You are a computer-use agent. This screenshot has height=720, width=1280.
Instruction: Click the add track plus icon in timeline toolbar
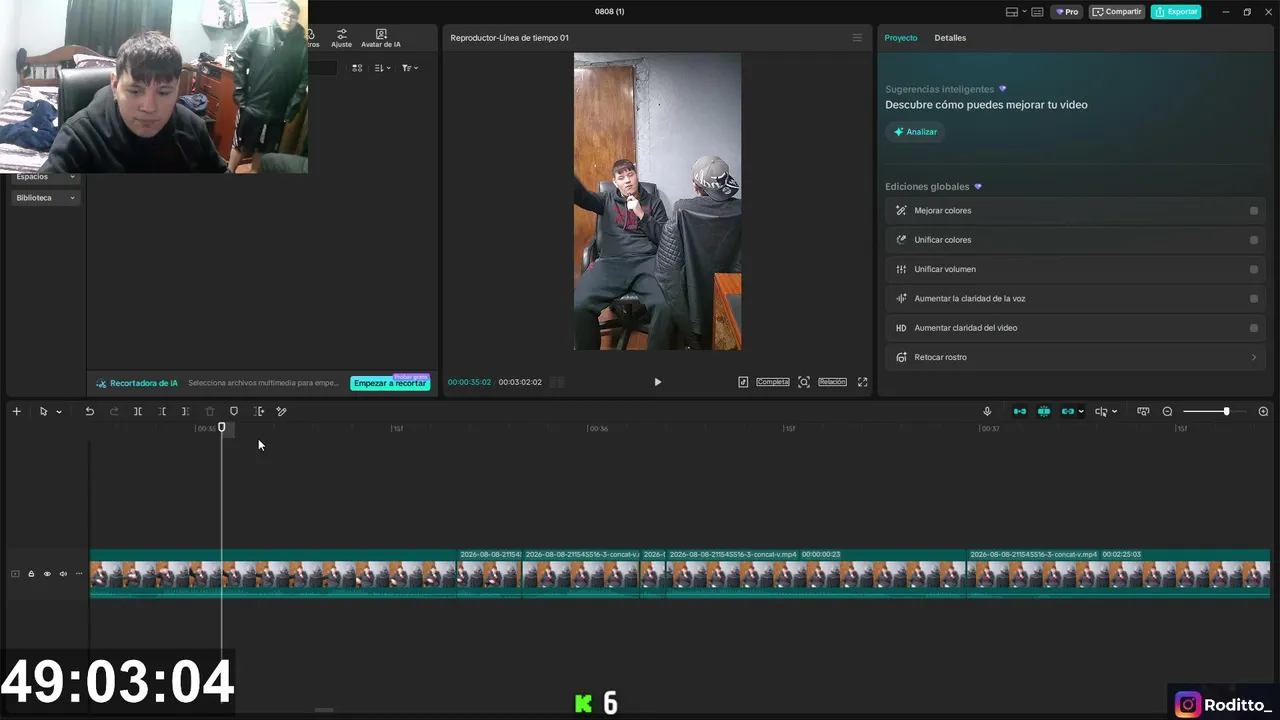pos(16,411)
